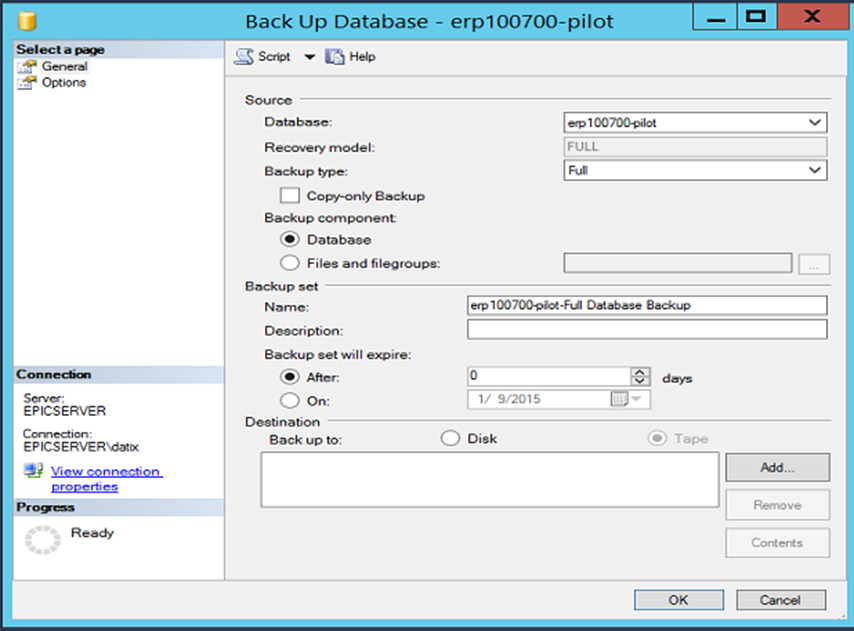Select the Files and filegroups radio button

click(x=289, y=262)
